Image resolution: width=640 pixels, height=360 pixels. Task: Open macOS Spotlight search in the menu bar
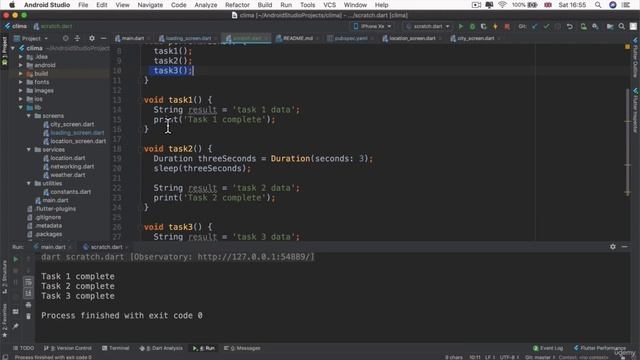click(x=598, y=5)
